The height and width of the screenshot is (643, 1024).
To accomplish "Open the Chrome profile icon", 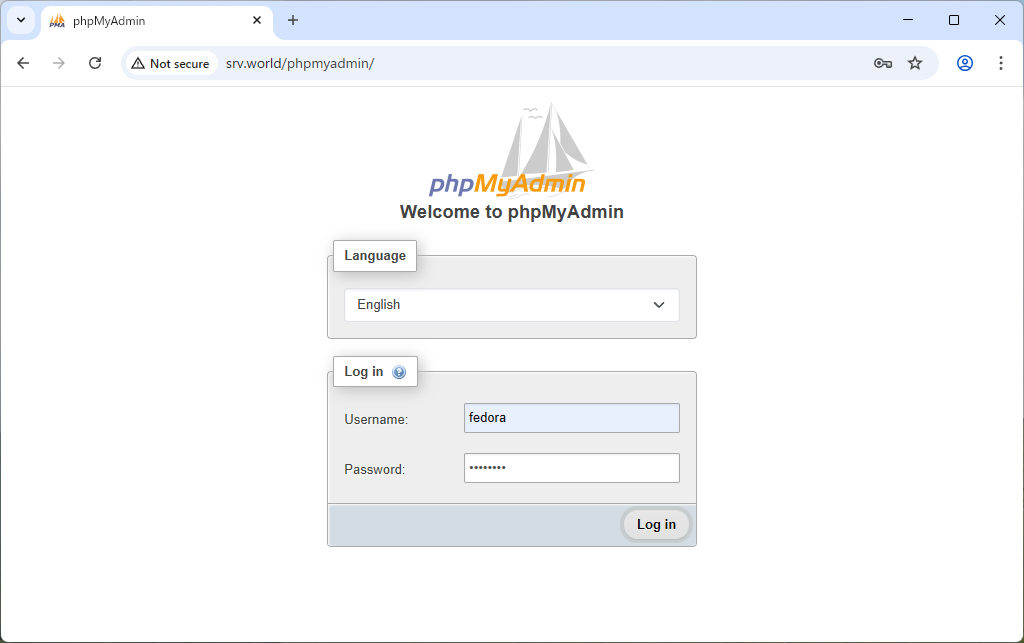I will pyautogui.click(x=965, y=63).
